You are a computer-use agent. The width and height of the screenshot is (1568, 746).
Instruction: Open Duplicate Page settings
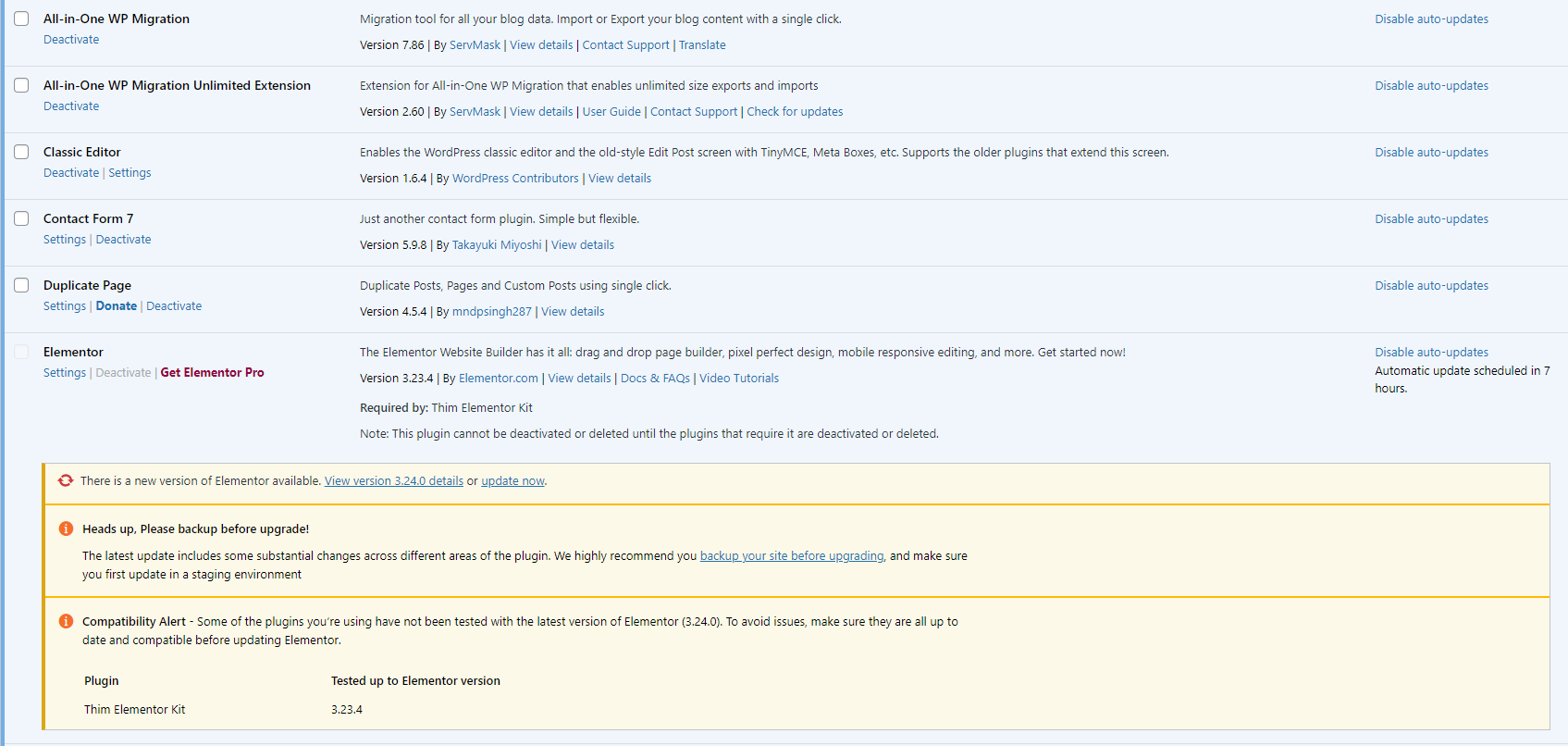(x=65, y=306)
